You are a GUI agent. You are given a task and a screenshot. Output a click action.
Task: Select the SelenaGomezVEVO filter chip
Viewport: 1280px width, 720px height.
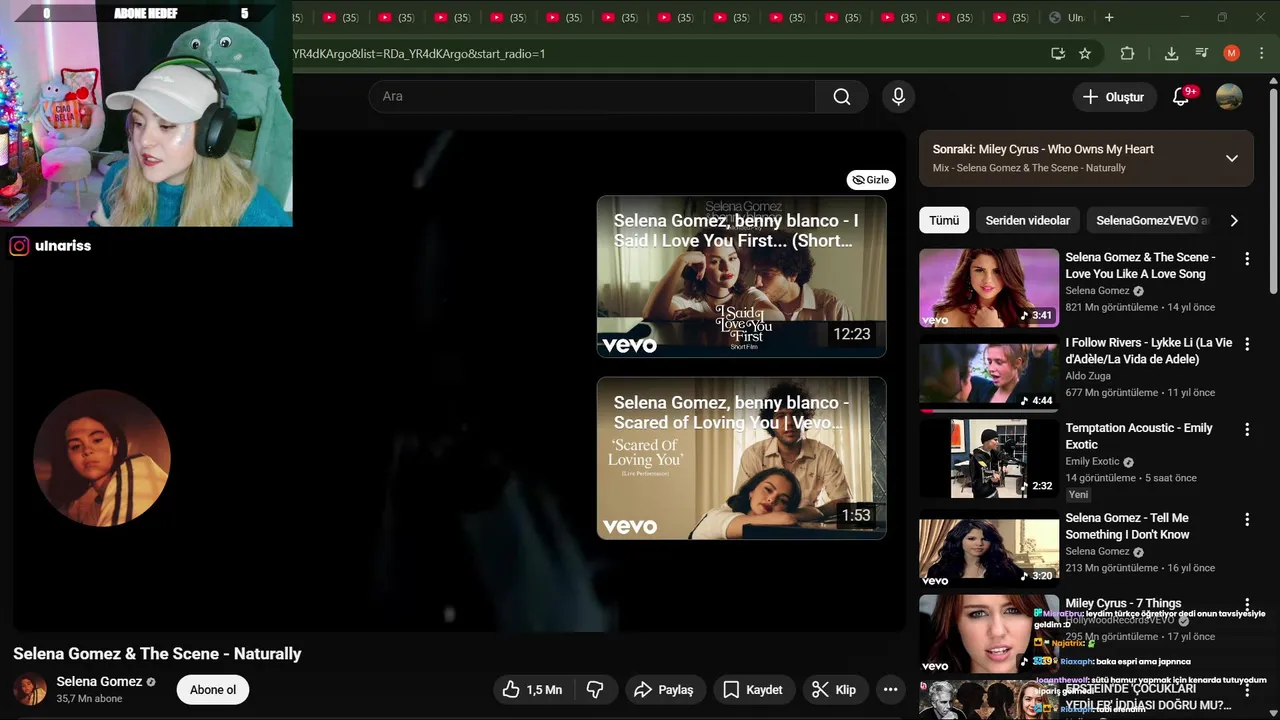[1151, 220]
